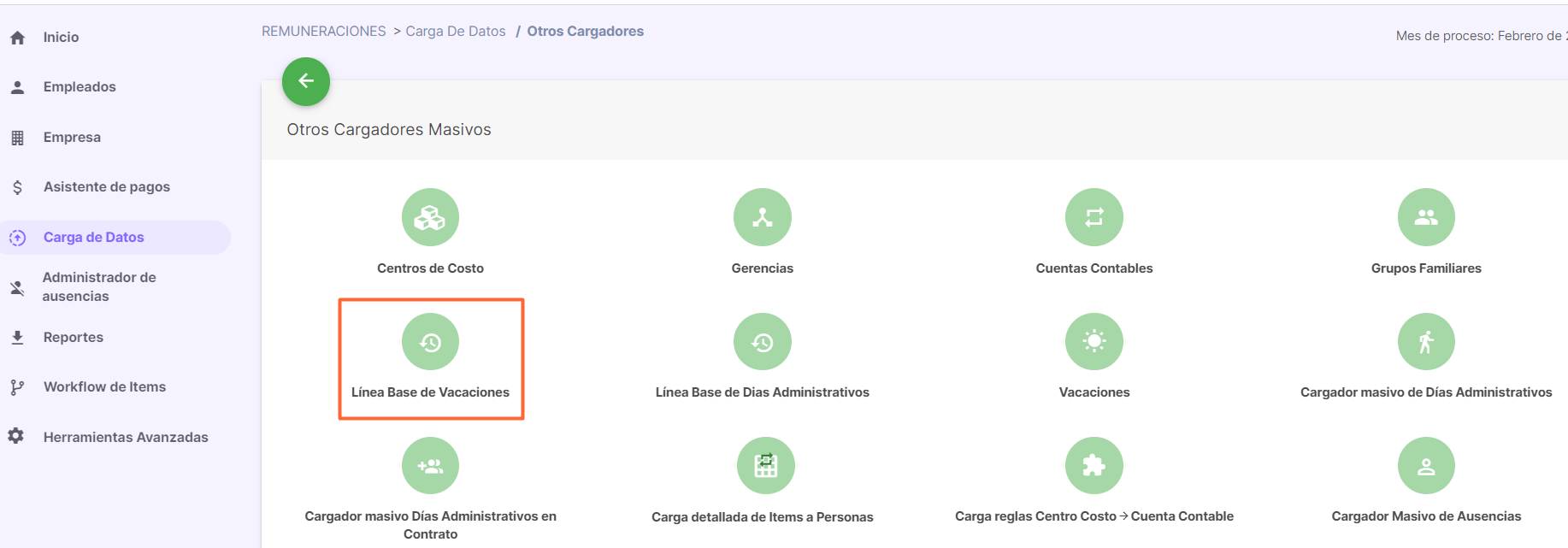Open the Centros de Costo loader icon
Screen dimensions: 1568x548
[x=430, y=217]
